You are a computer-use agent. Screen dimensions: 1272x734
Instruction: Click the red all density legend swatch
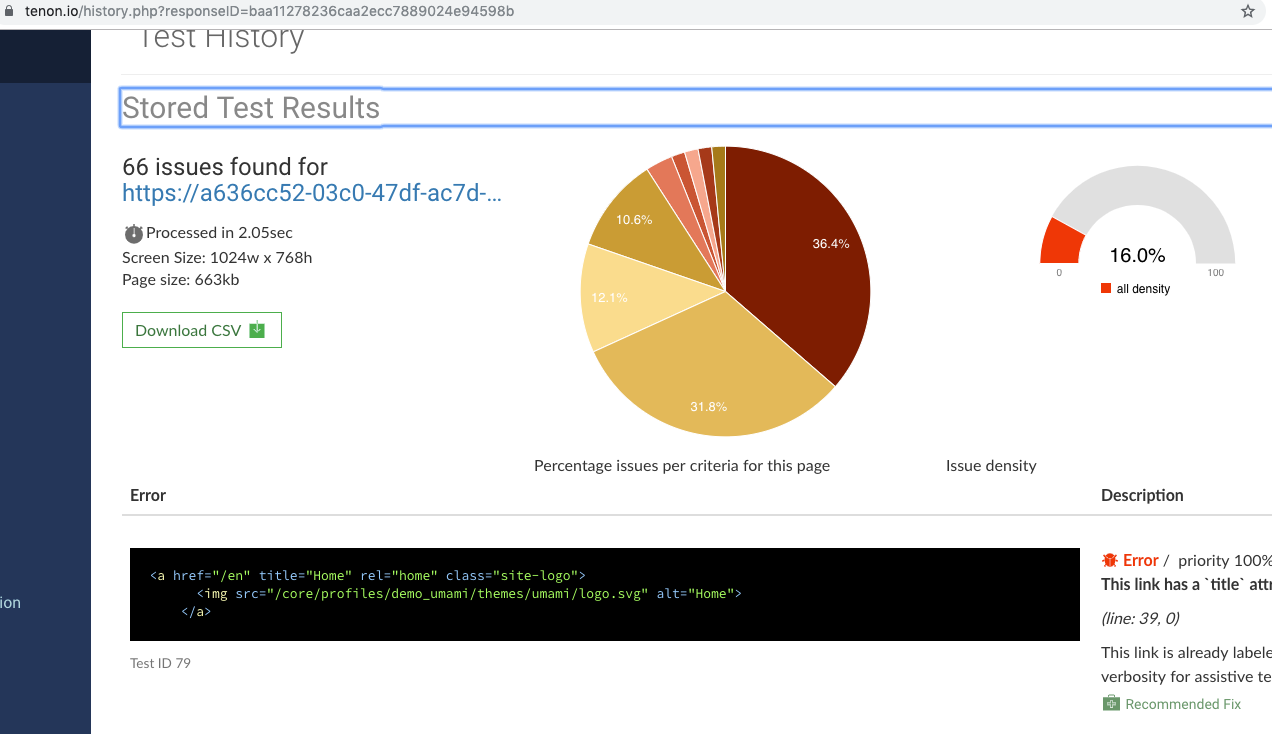(x=1106, y=289)
